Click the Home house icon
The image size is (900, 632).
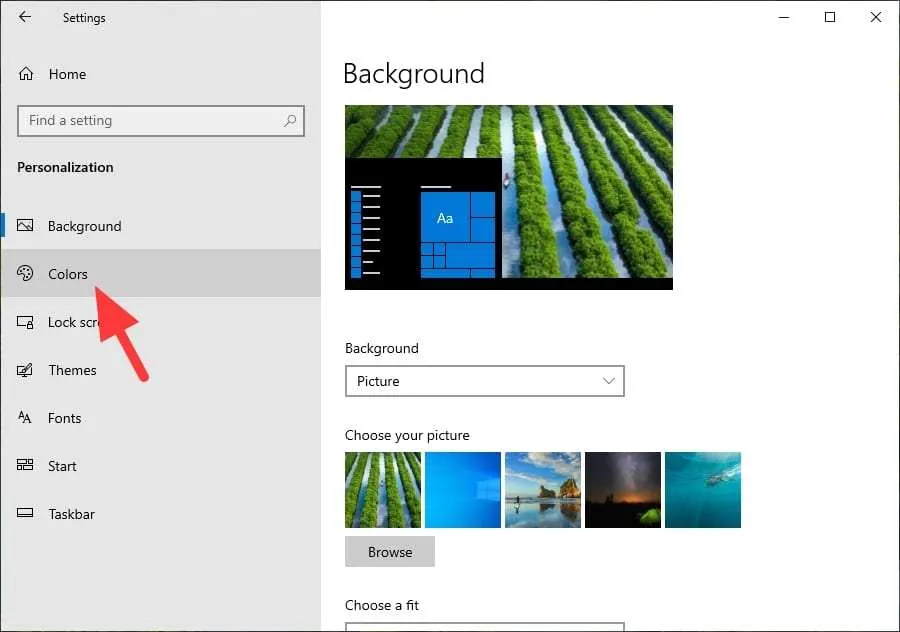(x=26, y=74)
